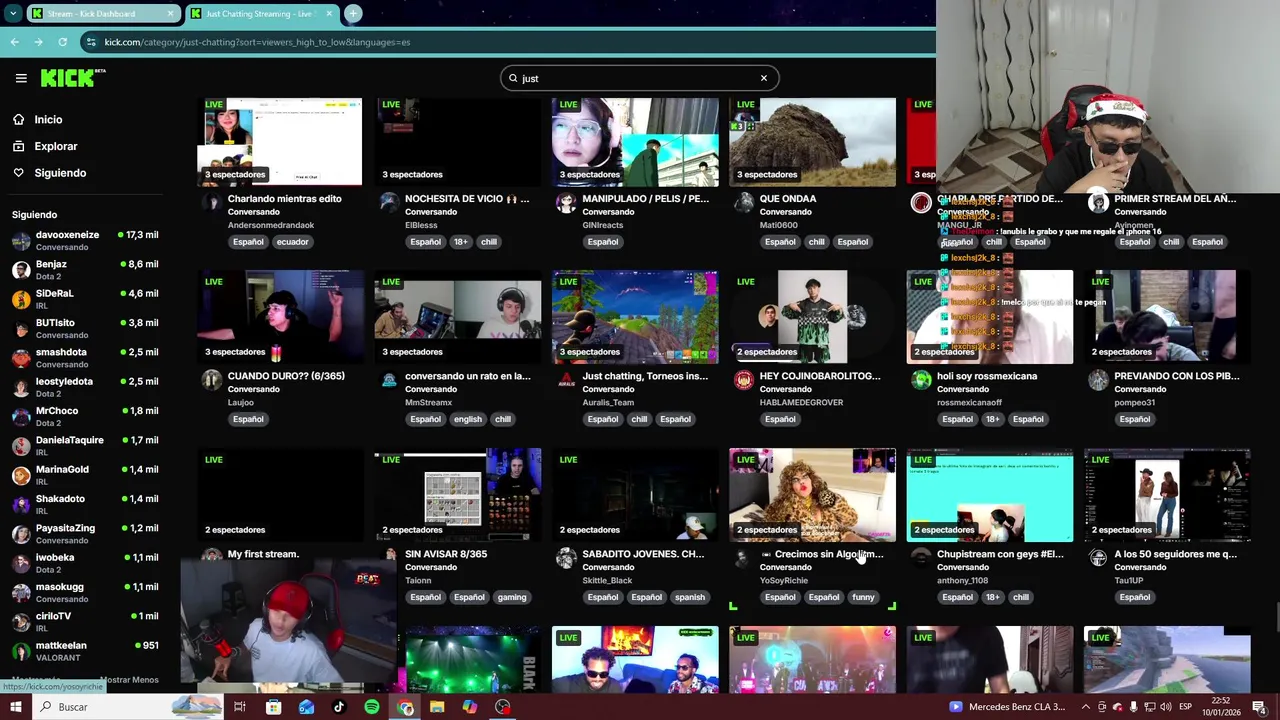Click the taskbar Buscar search box
This screenshot has width=1280, height=720.
[x=130, y=707]
